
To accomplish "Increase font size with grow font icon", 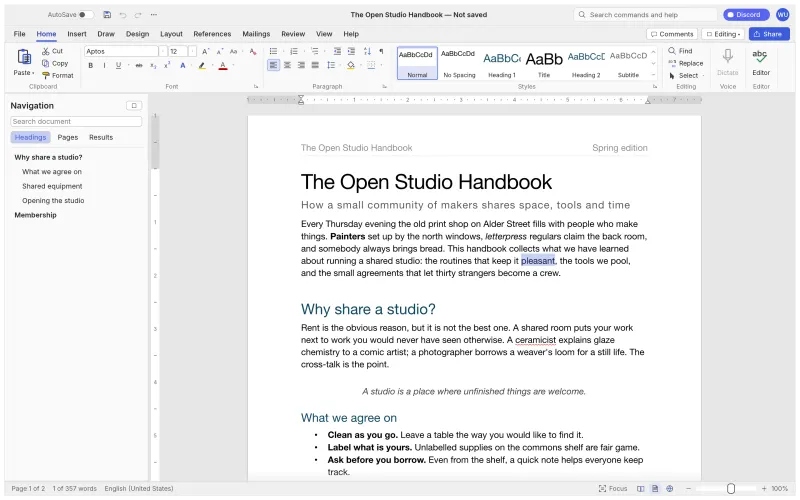I will pyautogui.click(x=205, y=52).
